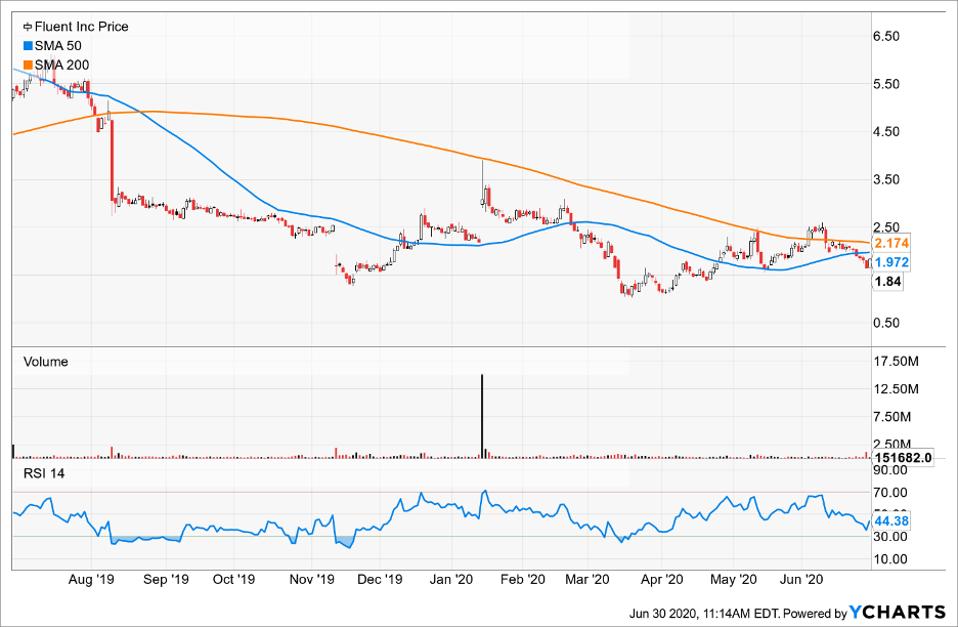Click the 70.00 RSI axis label
This screenshot has width=958, height=627.
[890, 492]
